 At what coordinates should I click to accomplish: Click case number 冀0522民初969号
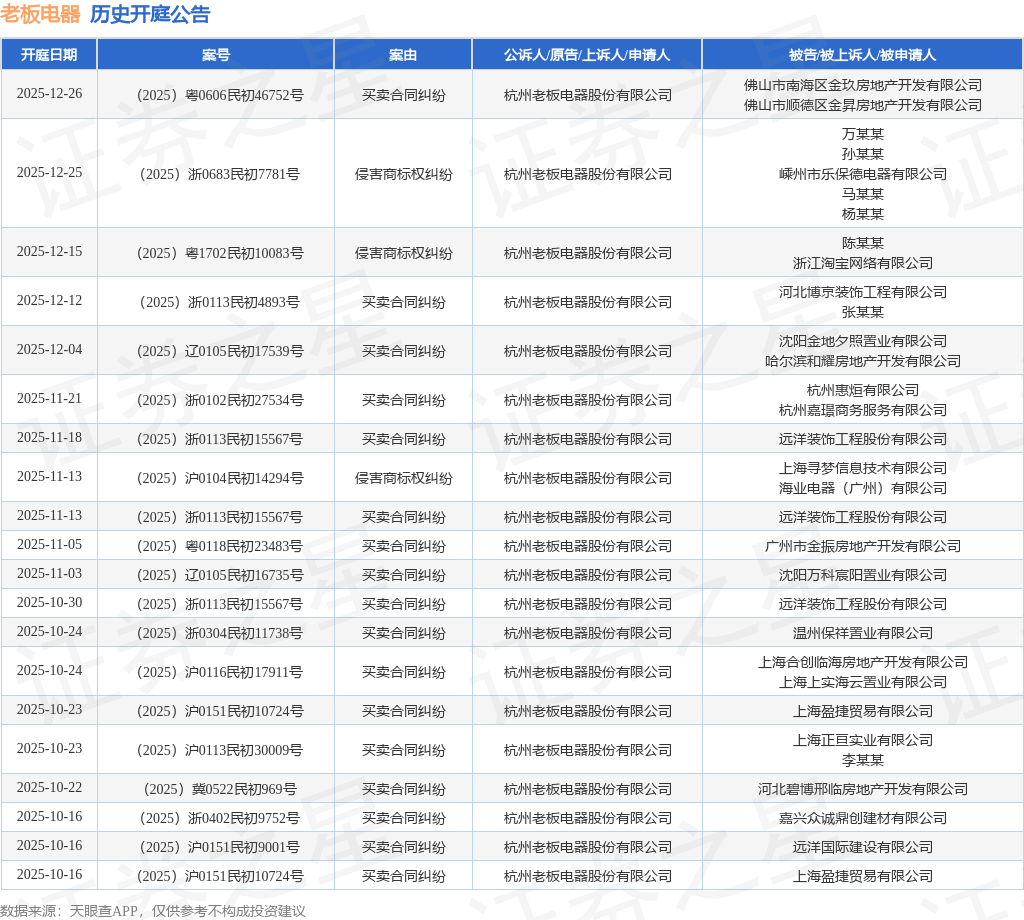[x=220, y=789]
